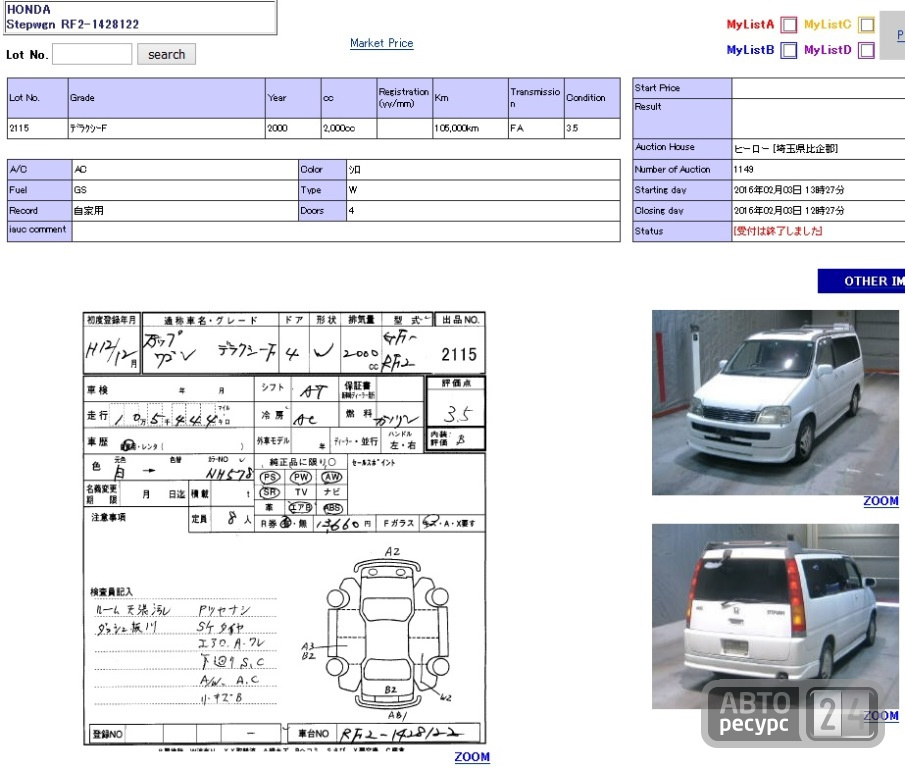The image size is (905, 768).
Task: Open the auction sheet image
Action: [285, 530]
